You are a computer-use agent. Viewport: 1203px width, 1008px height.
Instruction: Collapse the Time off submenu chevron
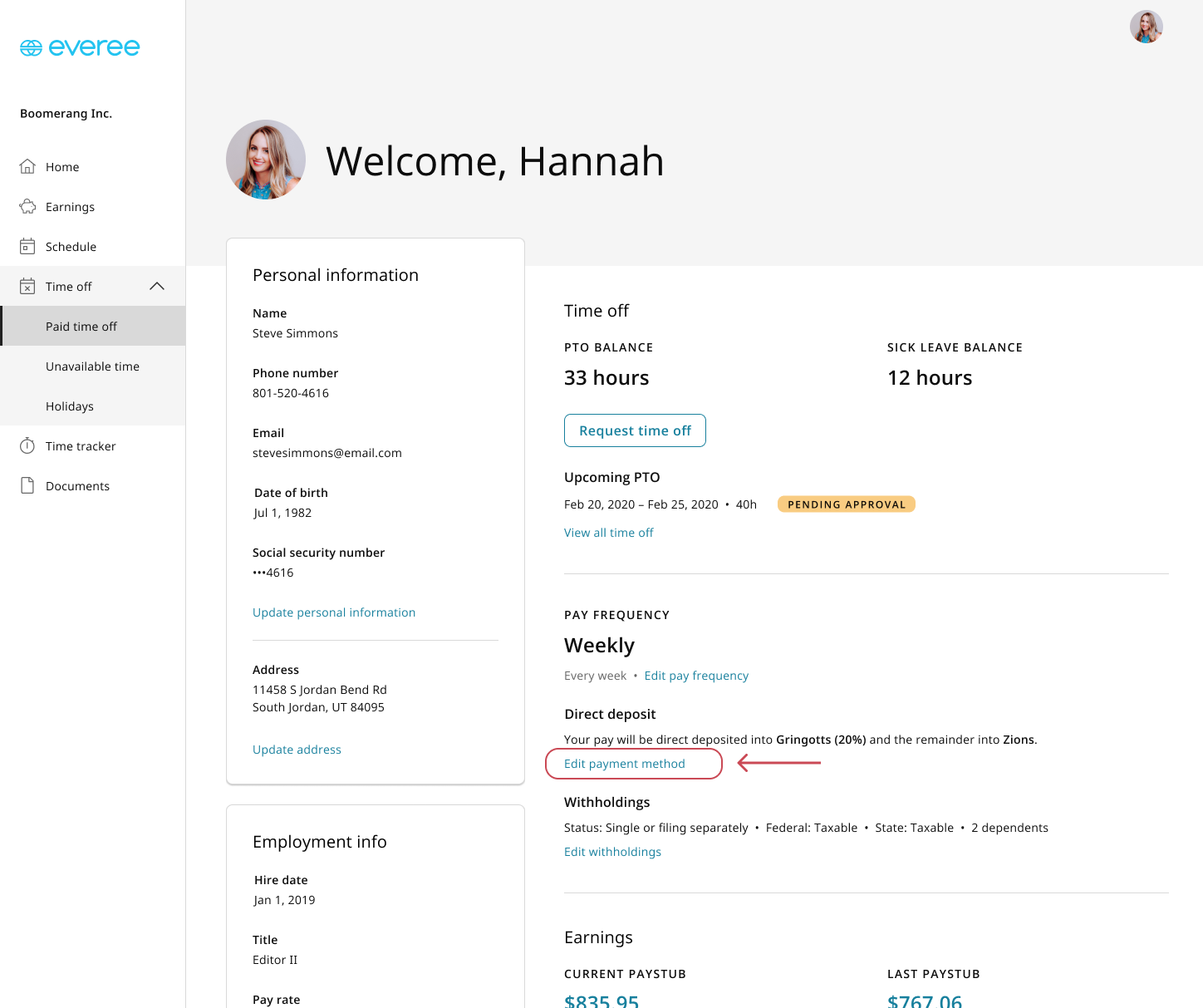(157, 286)
